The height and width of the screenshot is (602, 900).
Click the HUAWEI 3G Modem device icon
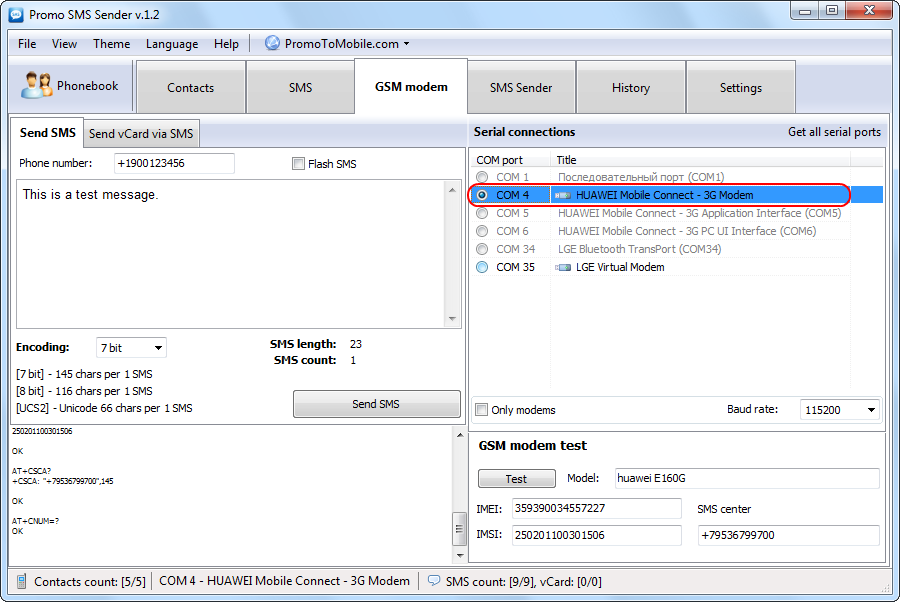click(x=563, y=195)
